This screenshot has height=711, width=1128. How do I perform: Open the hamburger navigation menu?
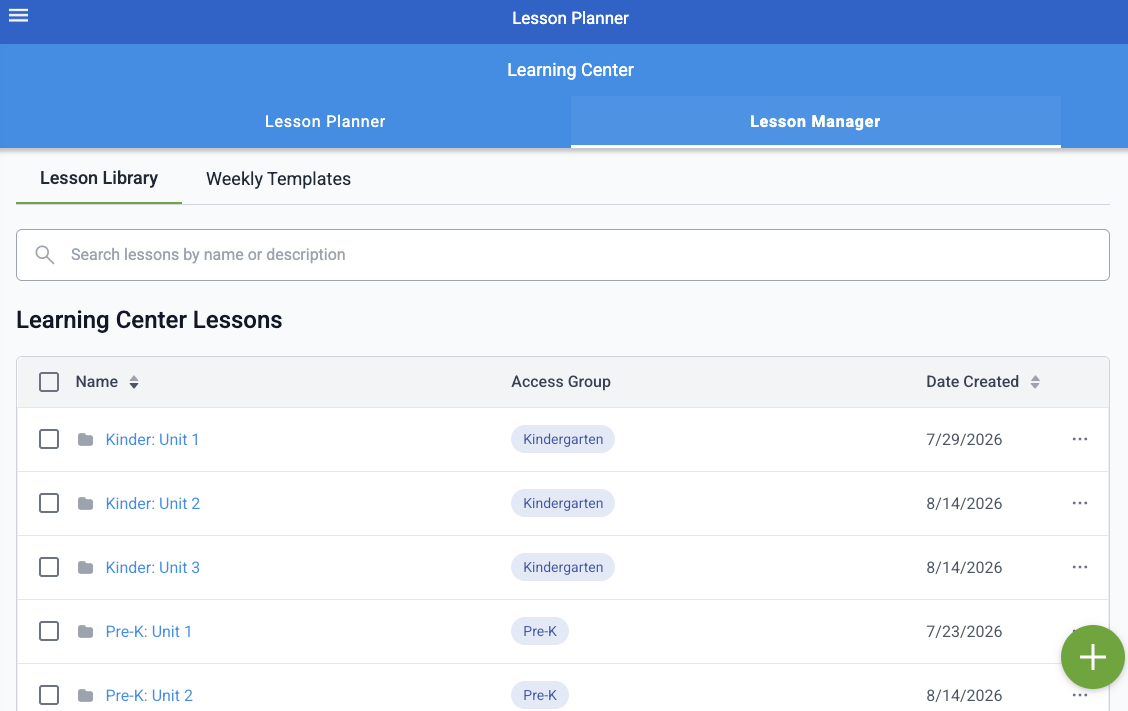coord(18,15)
